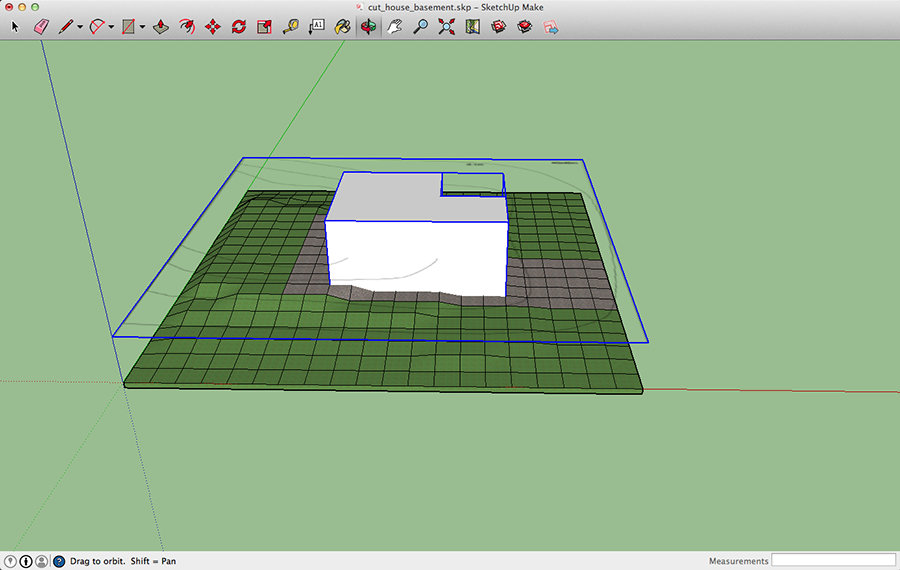Image resolution: width=900 pixels, height=570 pixels.
Task: Activate the Paint Bucket tool
Action: pos(343,26)
